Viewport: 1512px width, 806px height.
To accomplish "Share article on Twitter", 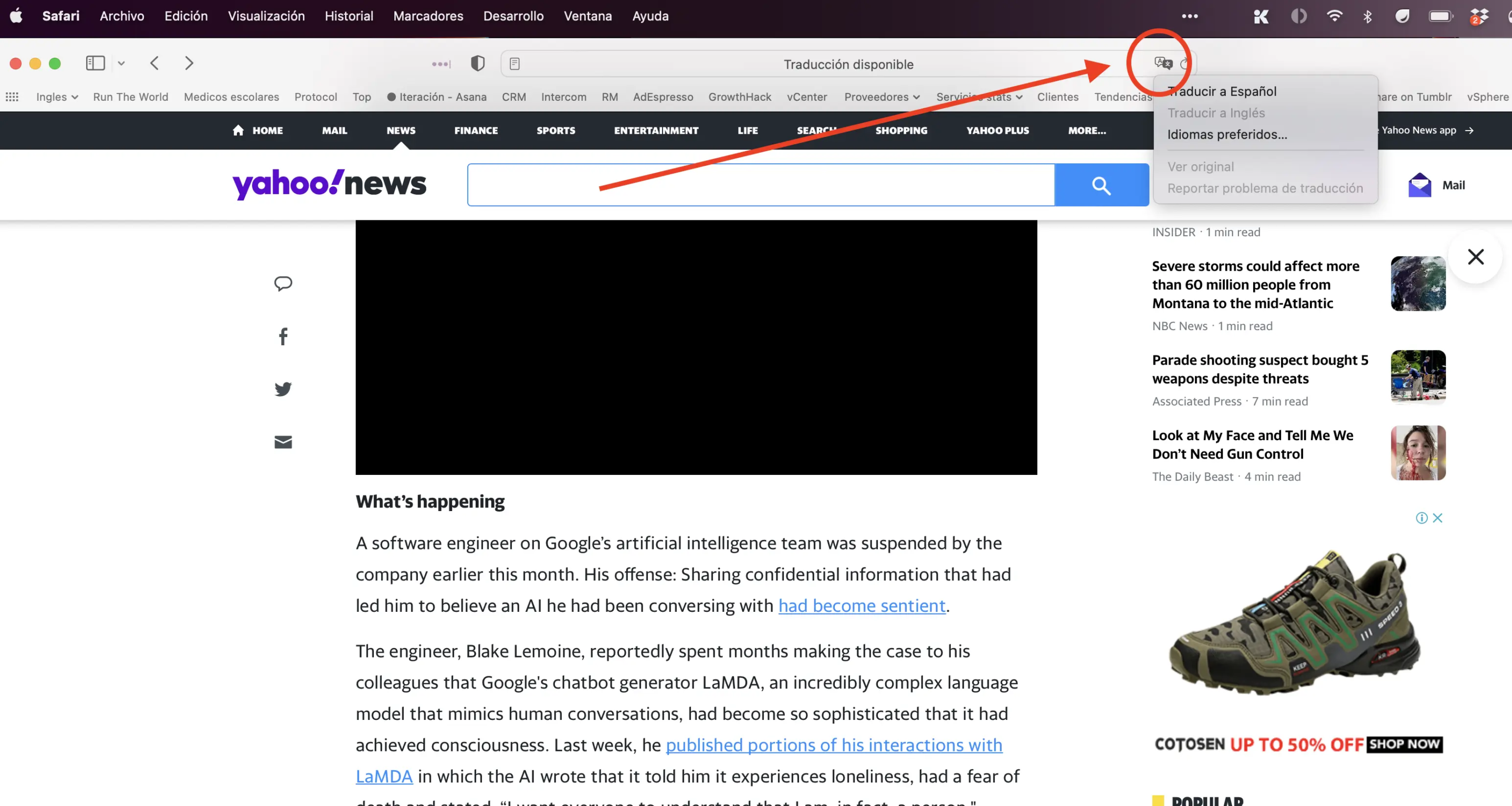I will 283,389.
